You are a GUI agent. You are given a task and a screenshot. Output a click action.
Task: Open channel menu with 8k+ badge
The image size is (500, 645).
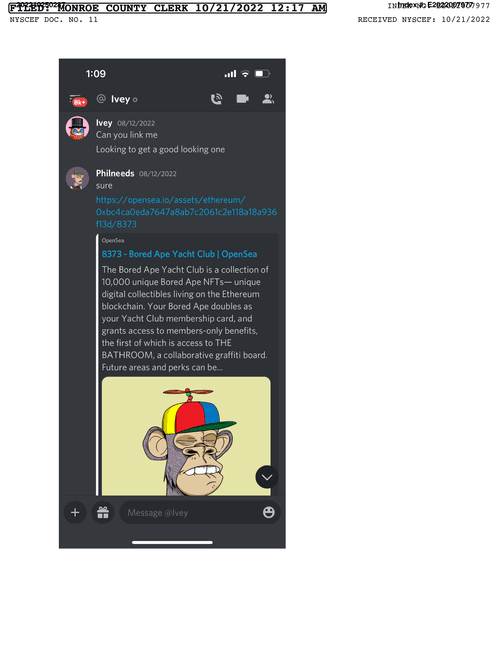click(78, 100)
